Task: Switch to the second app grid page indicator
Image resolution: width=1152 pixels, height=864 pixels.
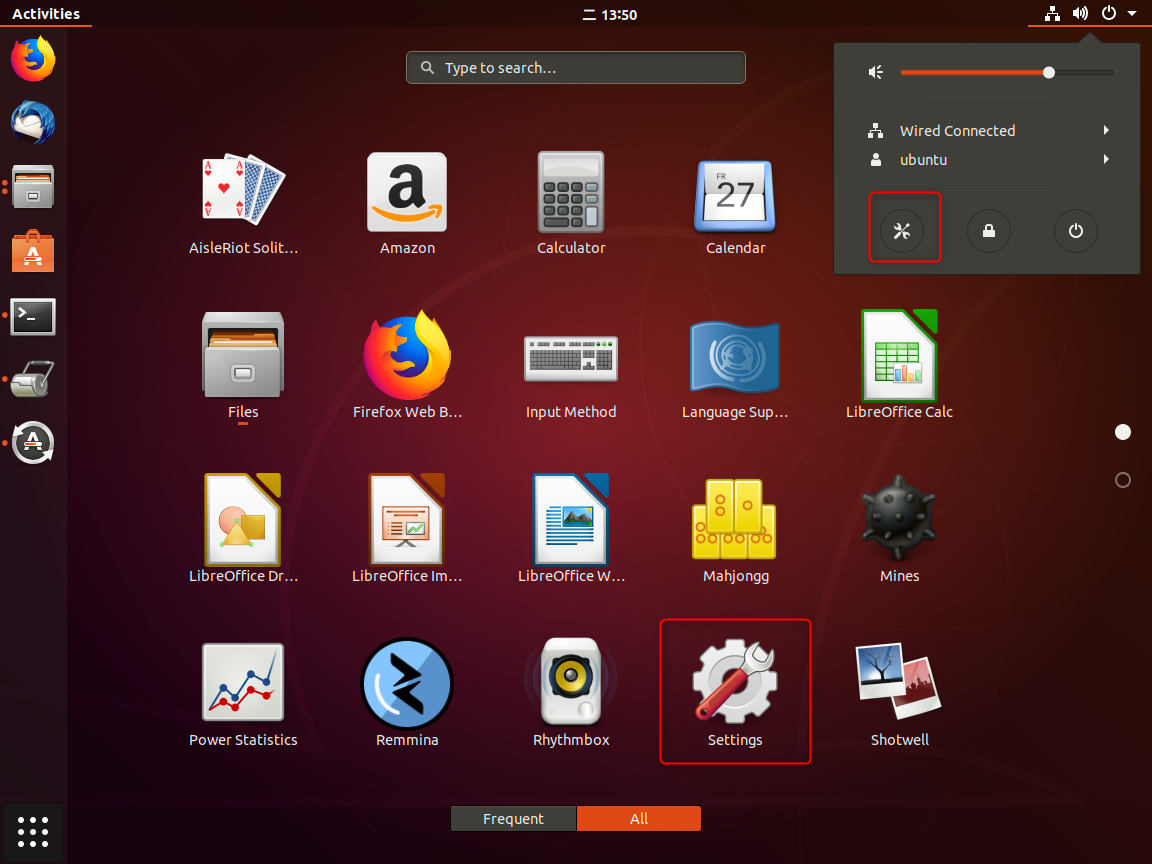Action: coord(1122,480)
